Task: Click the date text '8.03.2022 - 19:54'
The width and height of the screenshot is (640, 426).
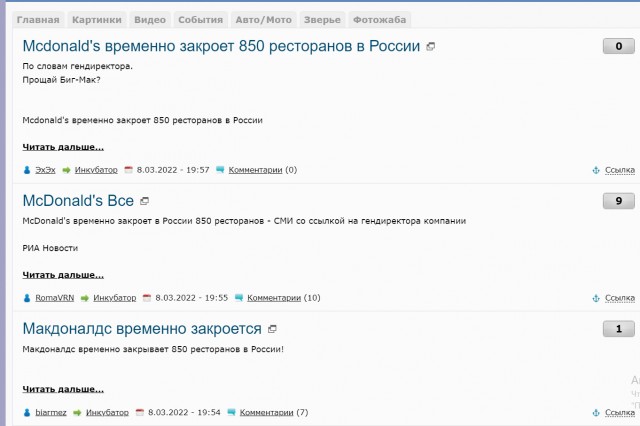Action: (184, 413)
